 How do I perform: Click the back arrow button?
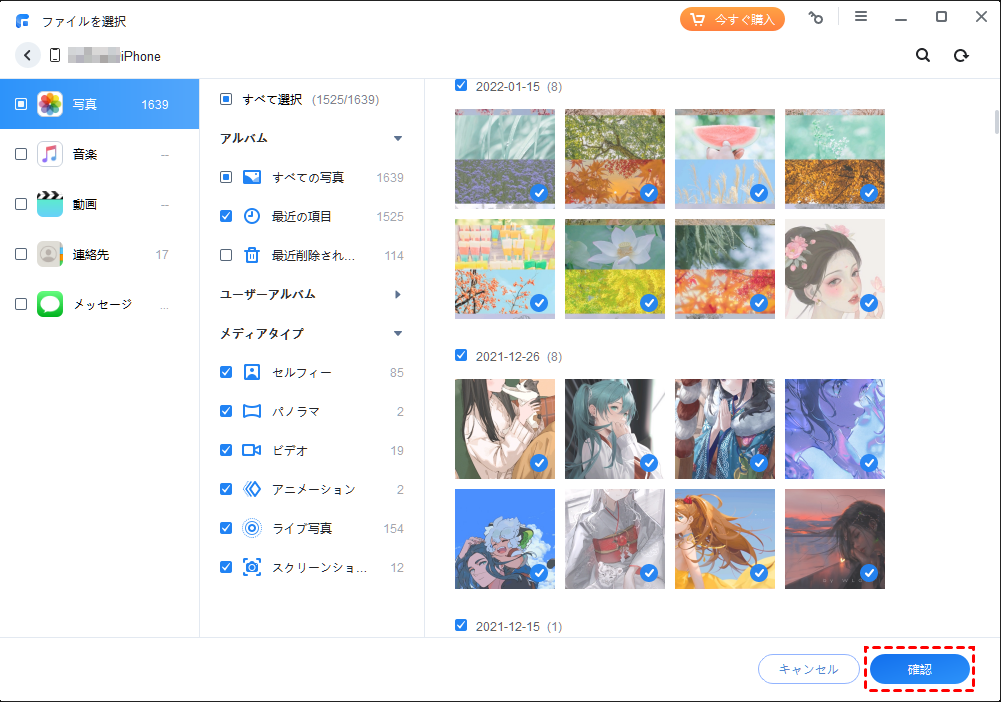[27, 56]
